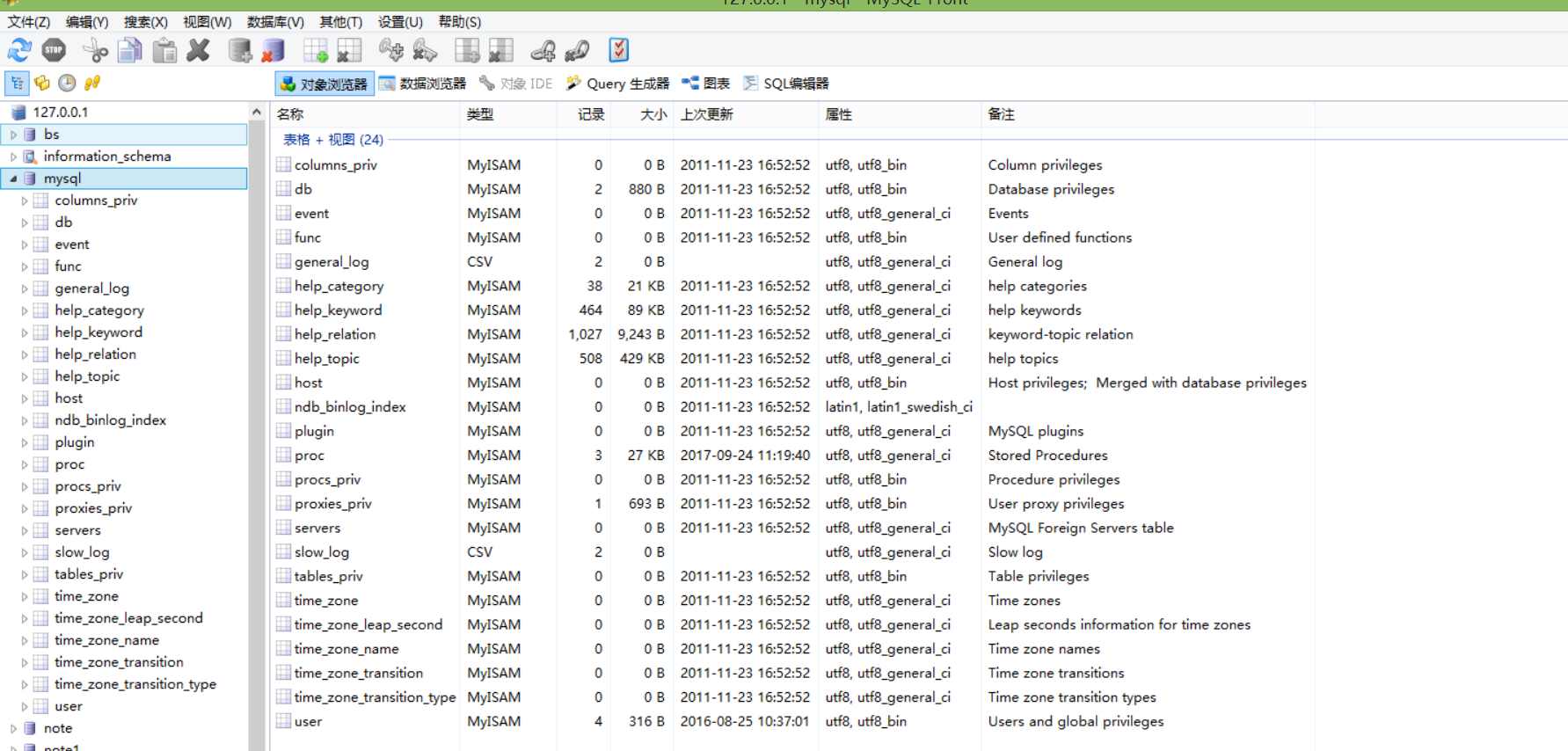Open the 设置(U) menu
The width and height of the screenshot is (1568, 751).
pyautogui.click(x=401, y=22)
